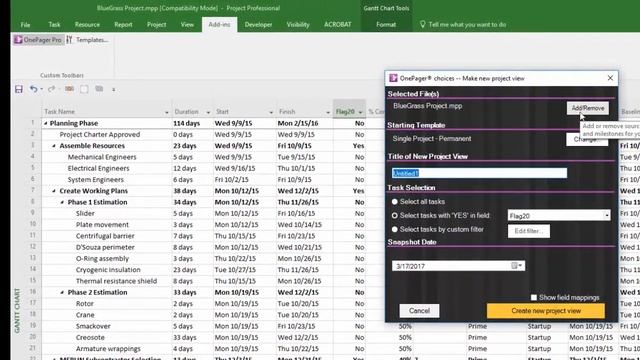Open the Flag20 column filter arrow

tap(360, 112)
